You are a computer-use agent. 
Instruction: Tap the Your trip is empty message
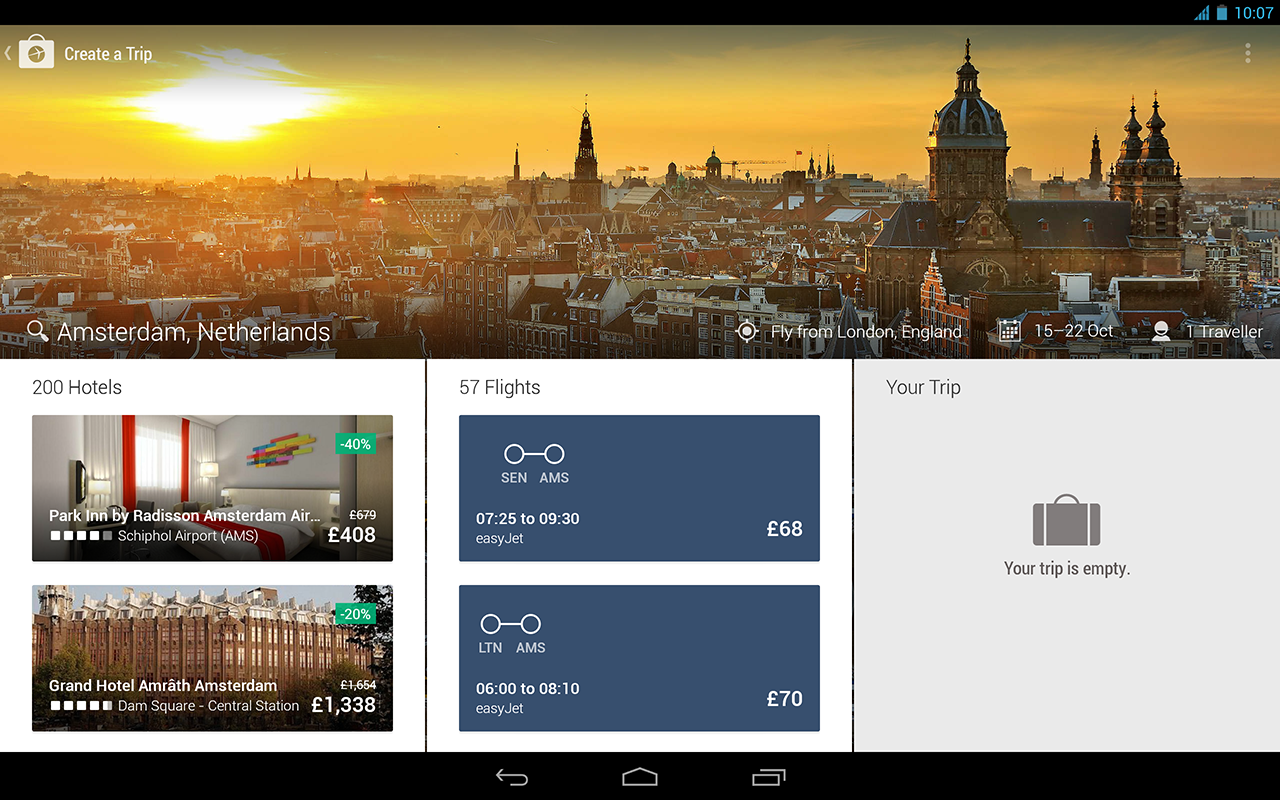pos(1067,569)
